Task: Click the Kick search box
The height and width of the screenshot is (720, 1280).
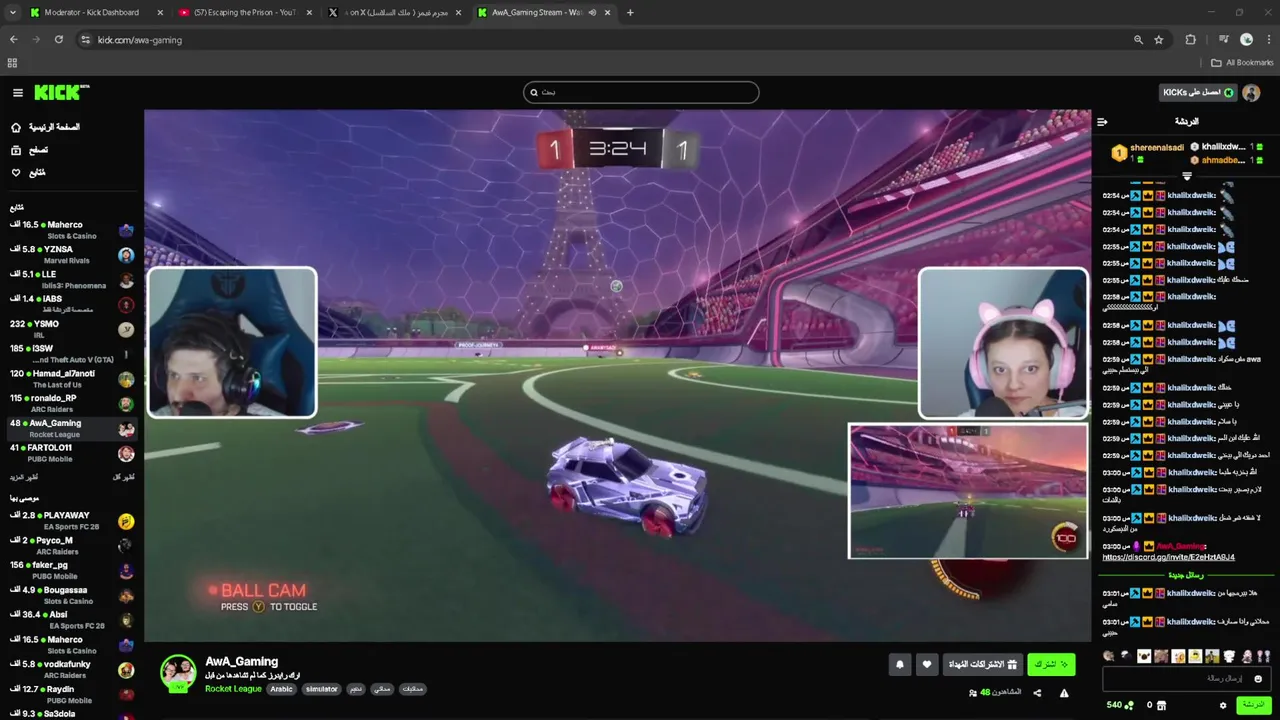Action: coord(641,92)
